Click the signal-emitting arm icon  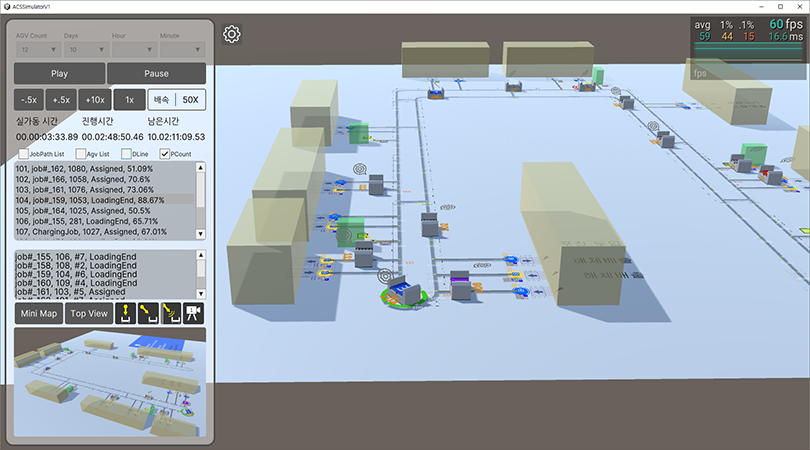pos(171,313)
